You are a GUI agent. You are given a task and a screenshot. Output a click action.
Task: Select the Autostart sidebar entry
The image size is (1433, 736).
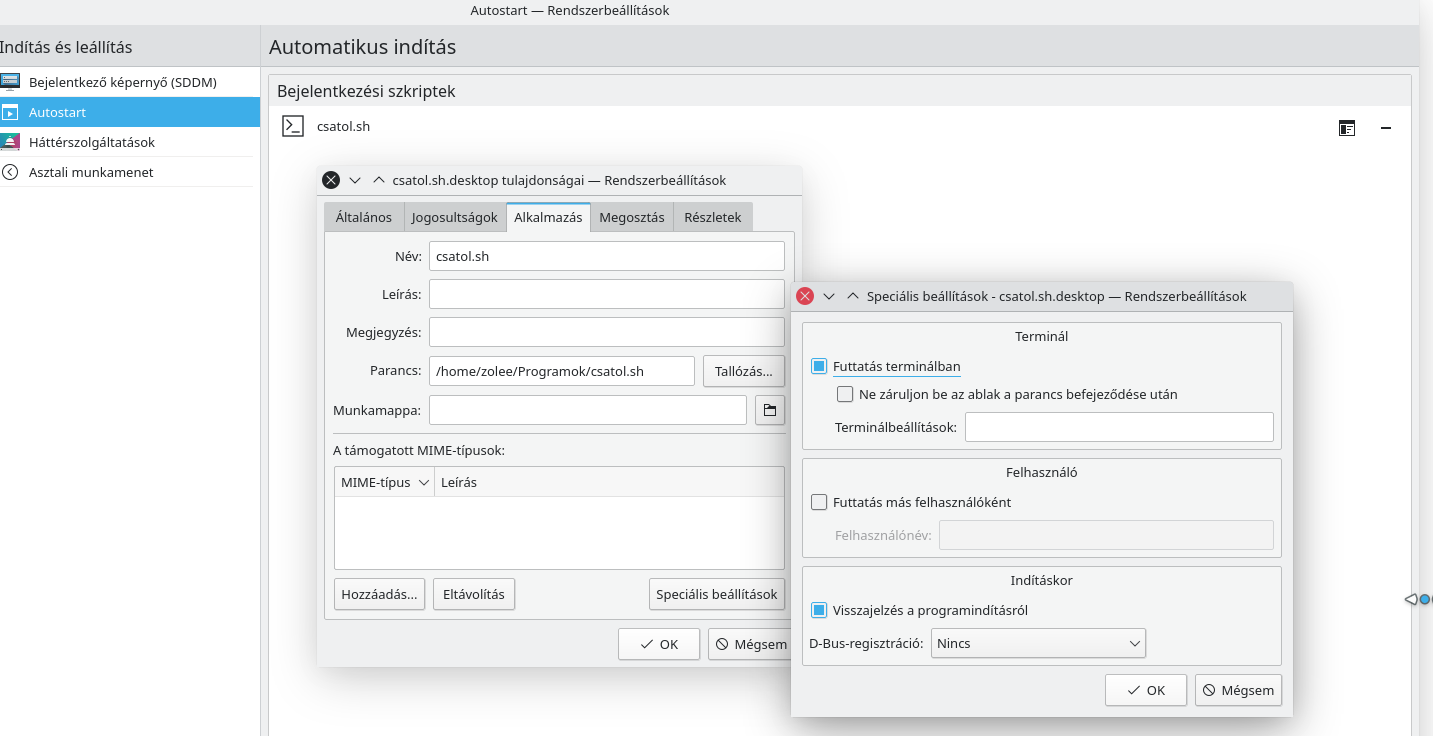[x=58, y=112]
